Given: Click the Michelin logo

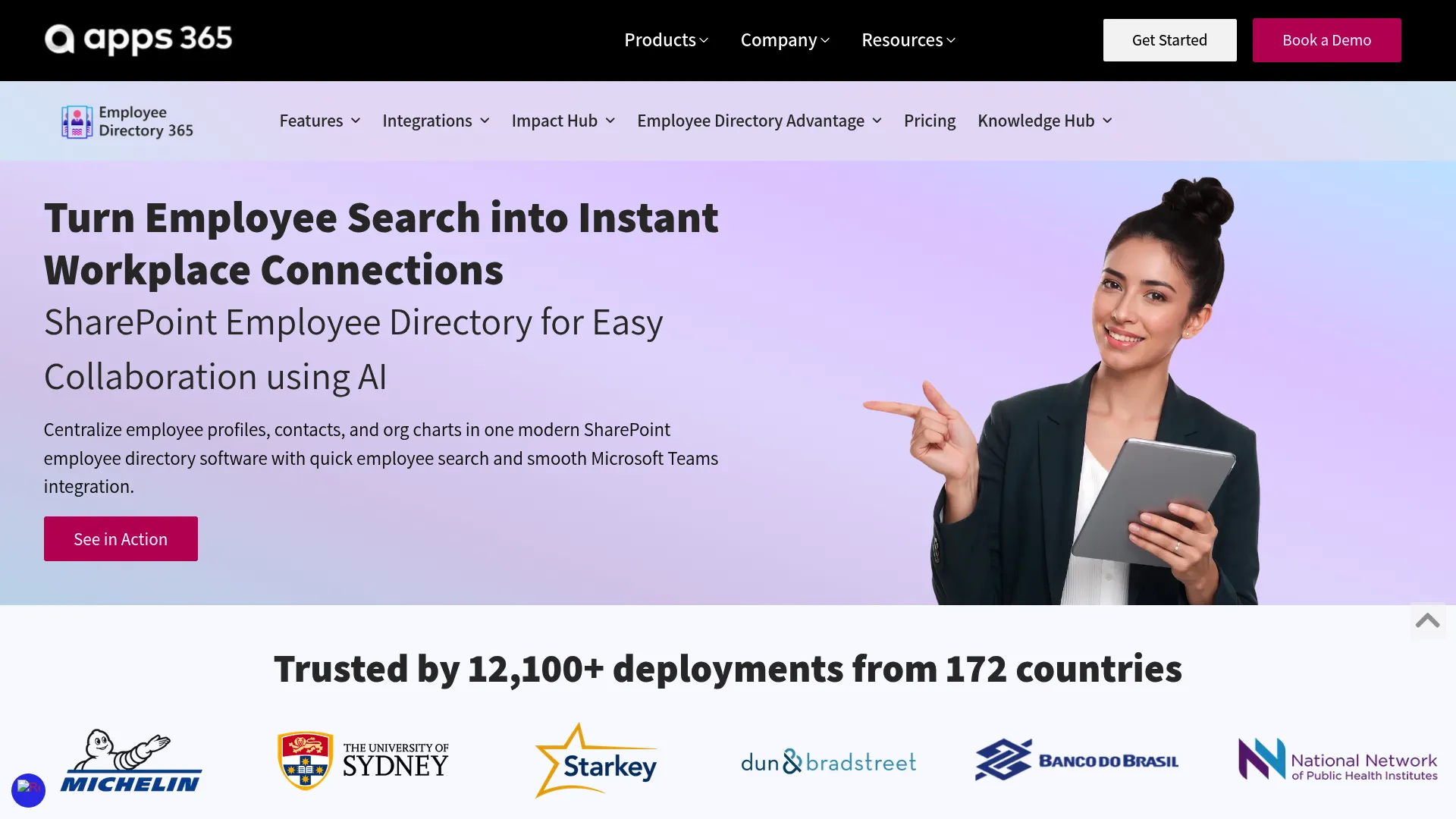Looking at the screenshot, I should tap(131, 761).
